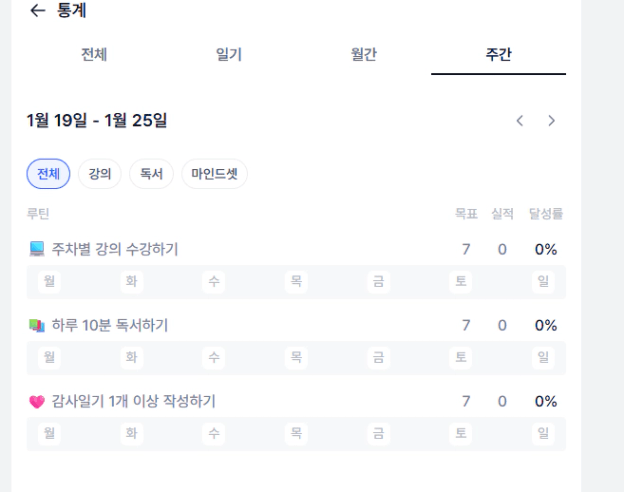Image resolution: width=624 pixels, height=492 pixels.
Task: Switch to the 전체 tab
Action: (94, 55)
